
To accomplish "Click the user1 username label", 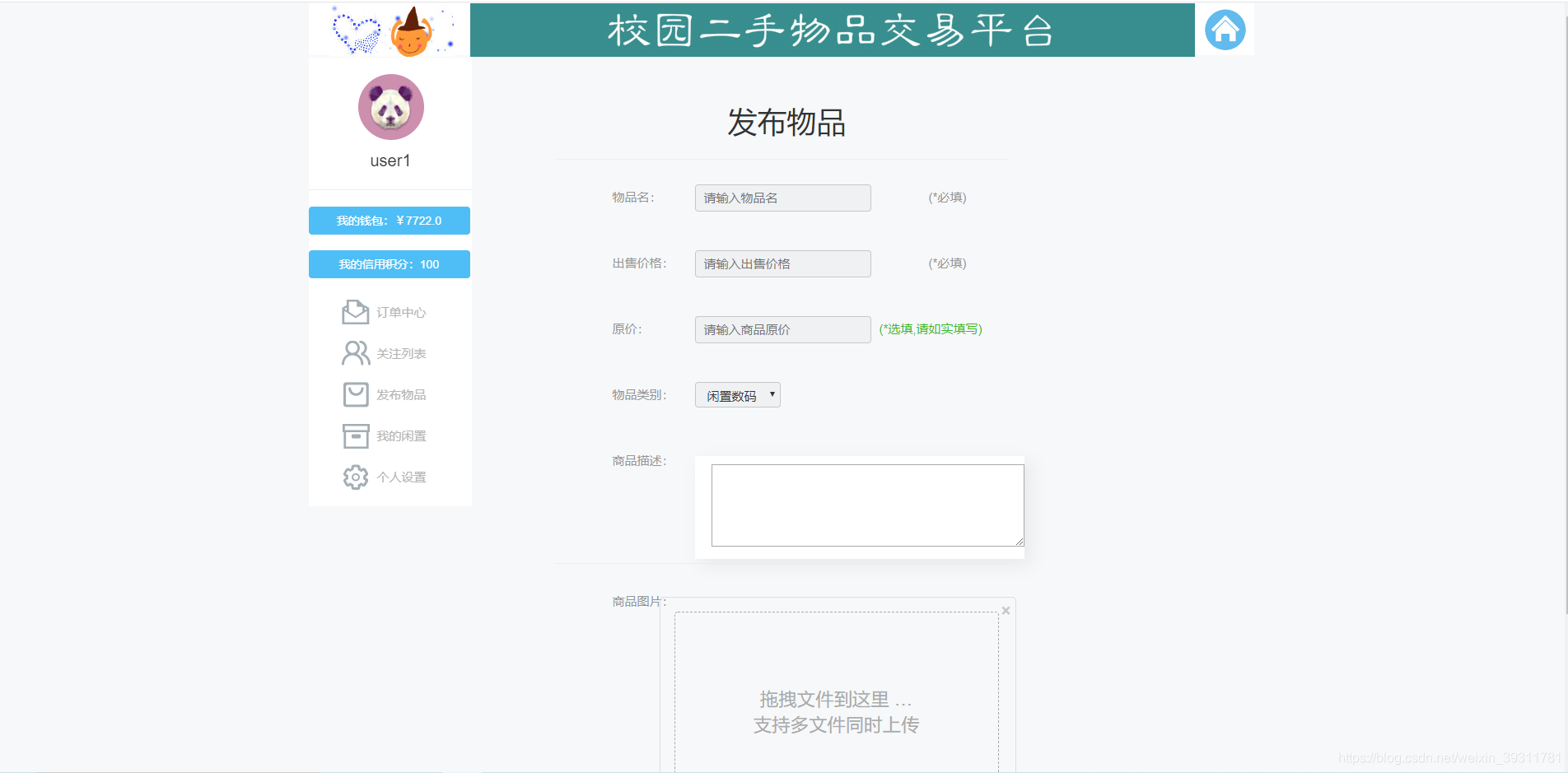I will tap(389, 161).
